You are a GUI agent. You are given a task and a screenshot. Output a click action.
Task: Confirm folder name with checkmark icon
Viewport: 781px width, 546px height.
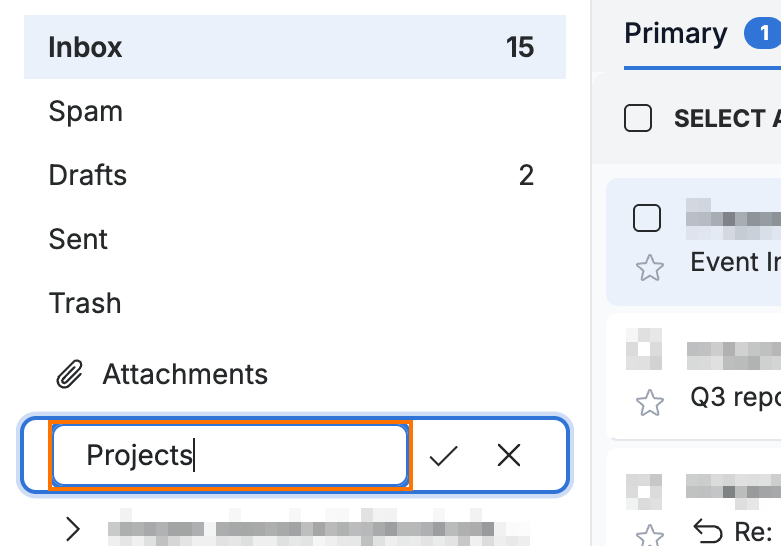[x=443, y=455]
